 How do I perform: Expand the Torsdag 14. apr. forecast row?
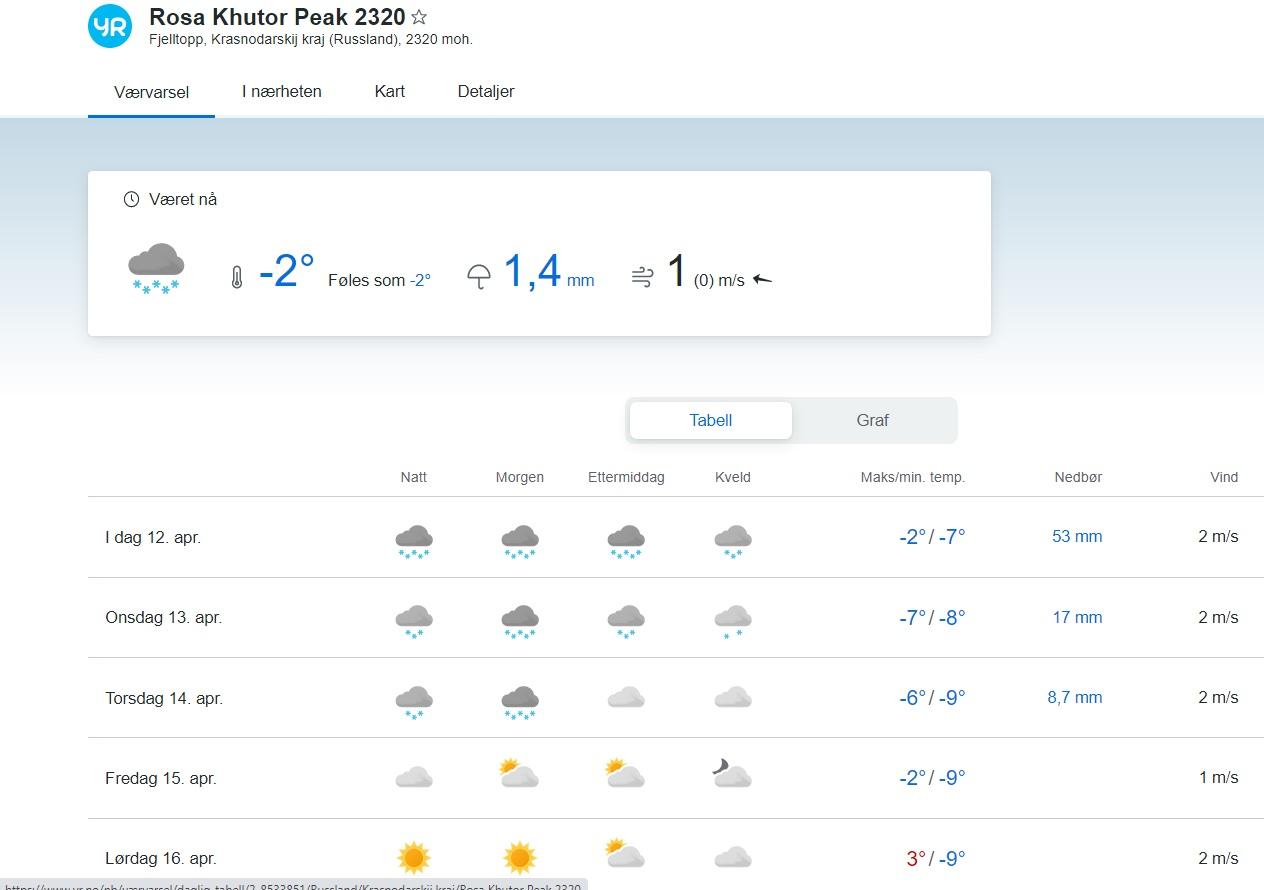click(164, 698)
